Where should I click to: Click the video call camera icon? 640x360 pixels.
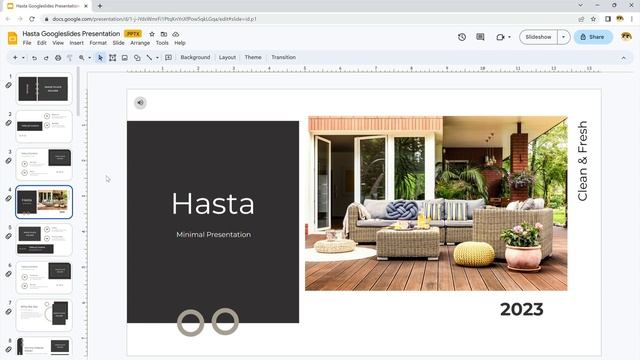click(x=500, y=37)
